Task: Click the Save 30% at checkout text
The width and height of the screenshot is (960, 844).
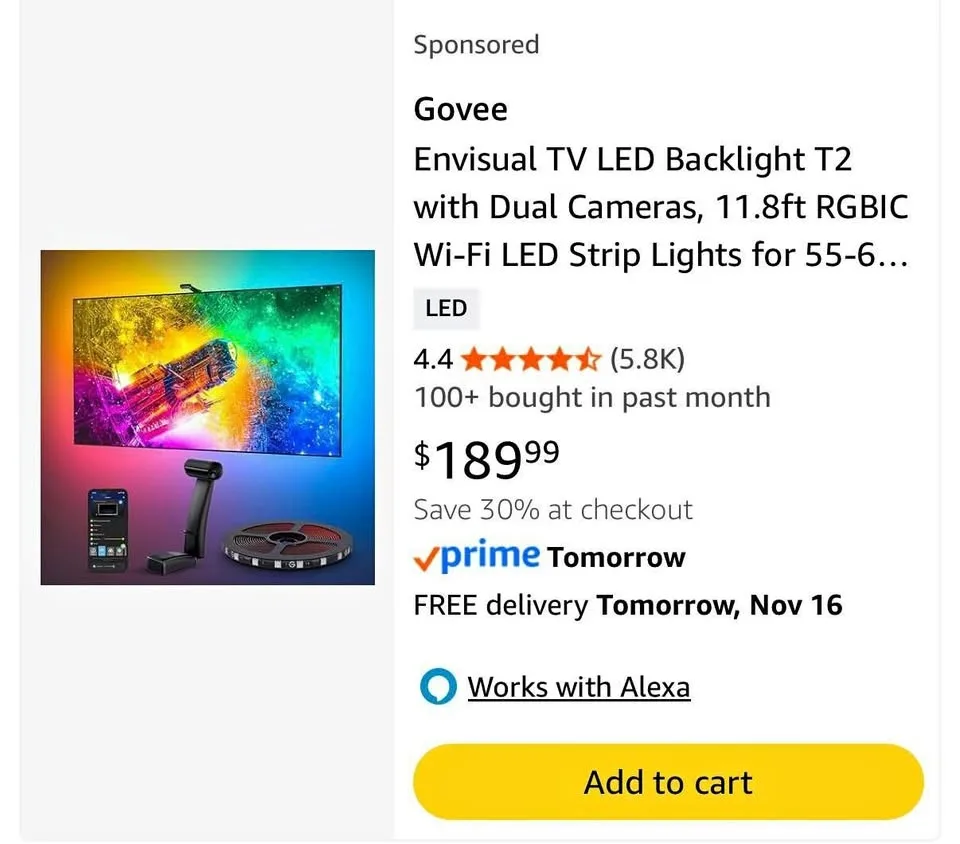Action: pos(553,509)
